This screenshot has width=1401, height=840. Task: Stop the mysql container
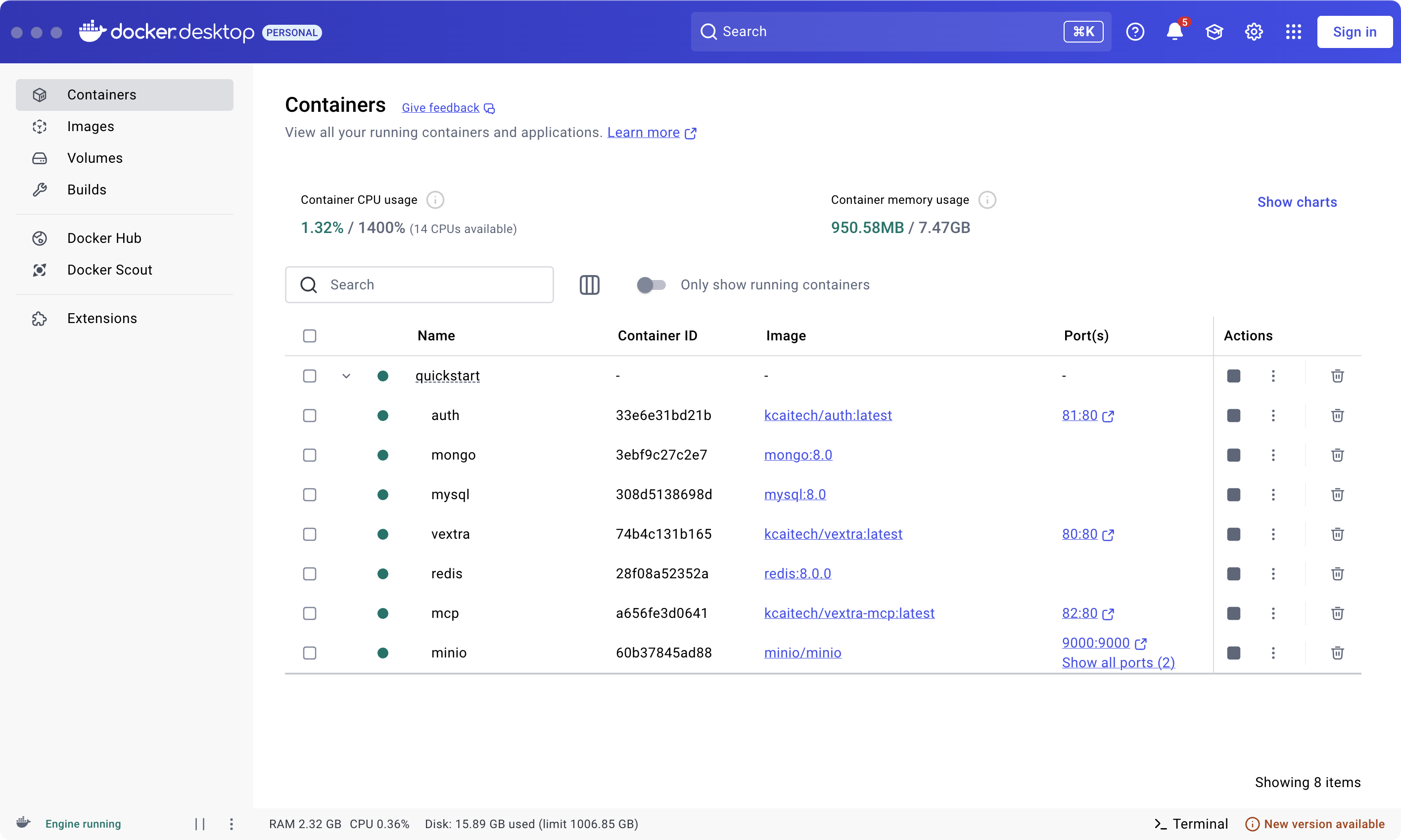pyautogui.click(x=1233, y=495)
